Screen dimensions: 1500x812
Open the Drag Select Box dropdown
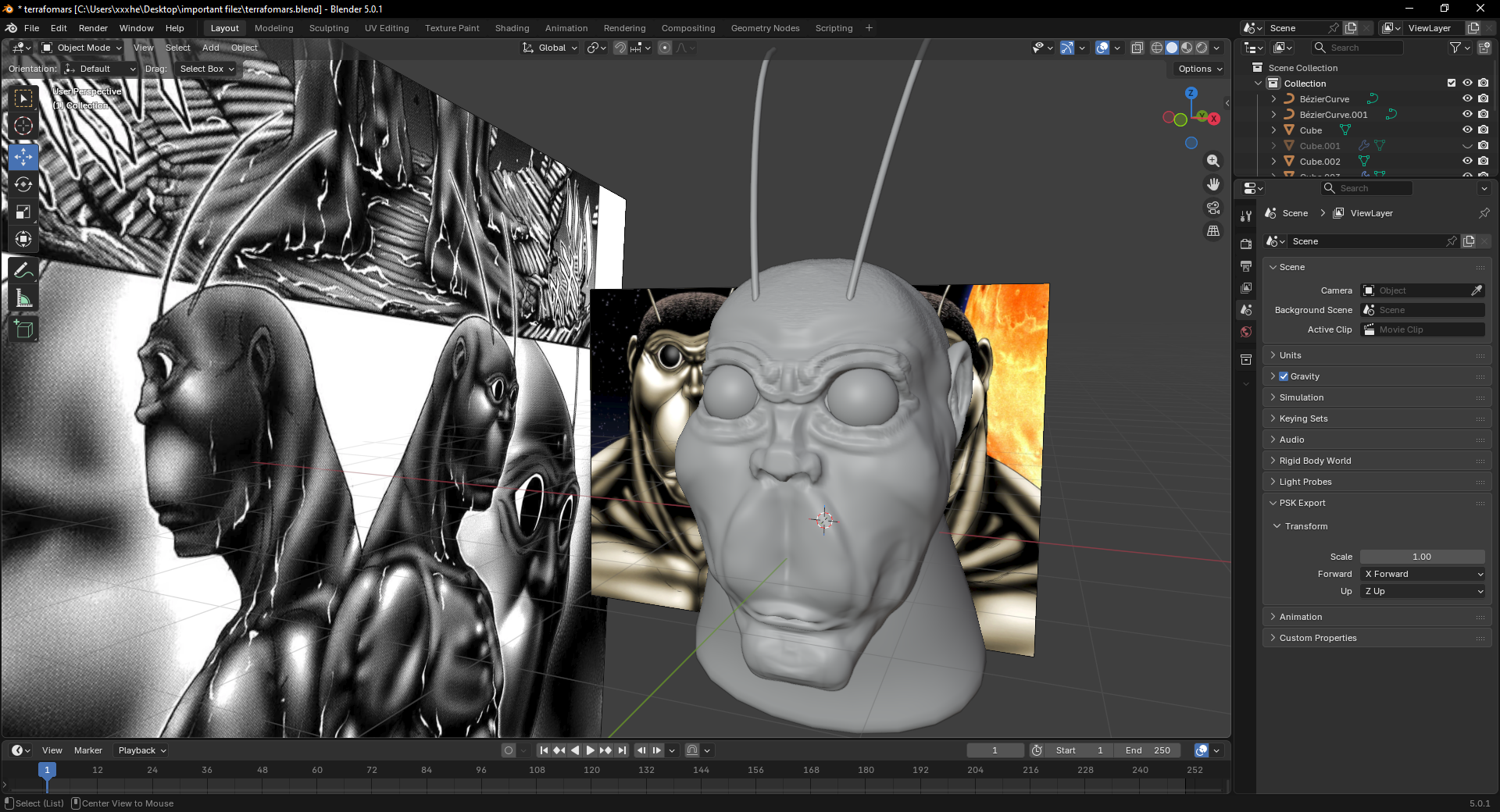pyautogui.click(x=207, y=69)
